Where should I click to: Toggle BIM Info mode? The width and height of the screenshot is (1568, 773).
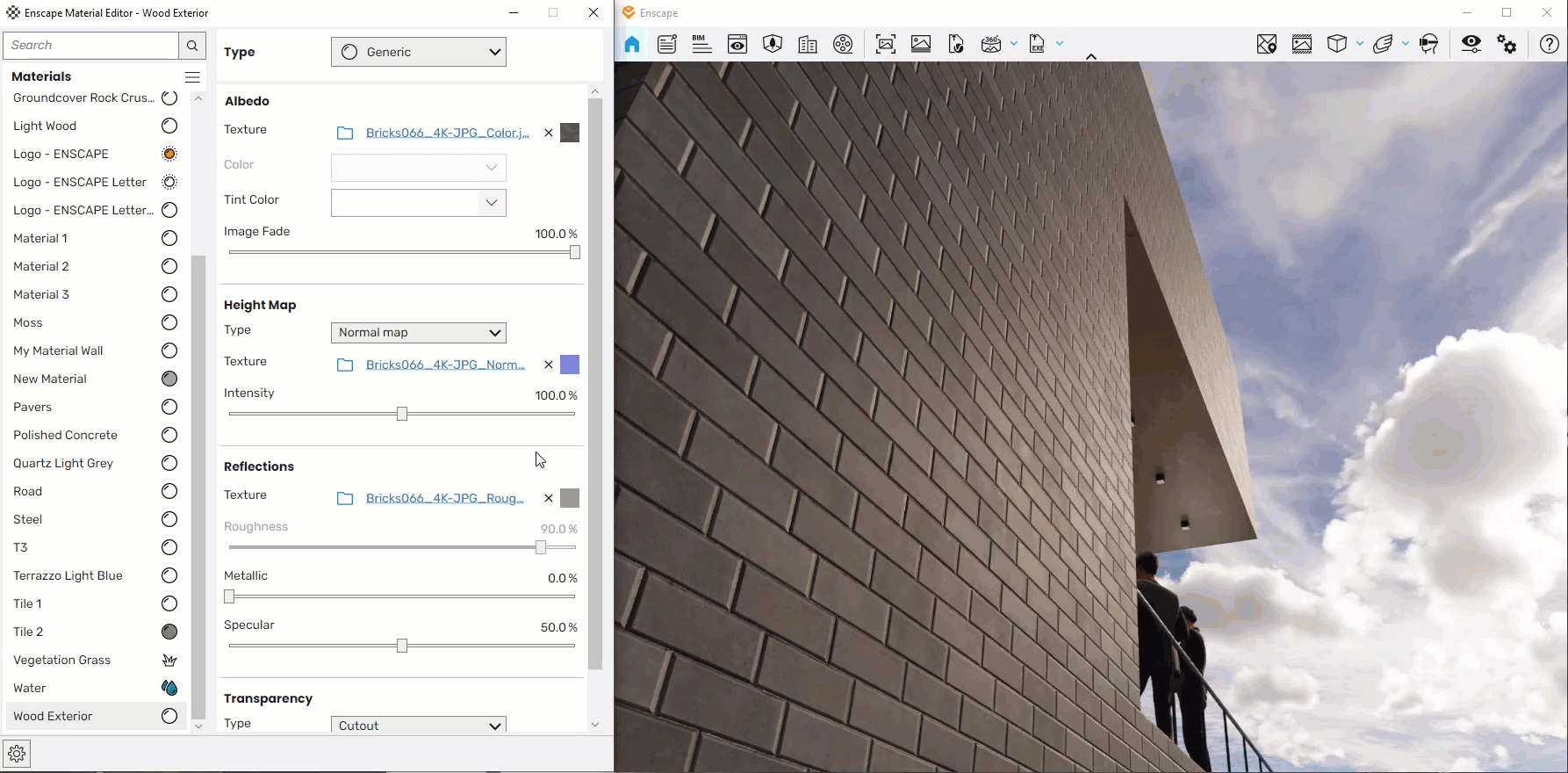[702, 44]
